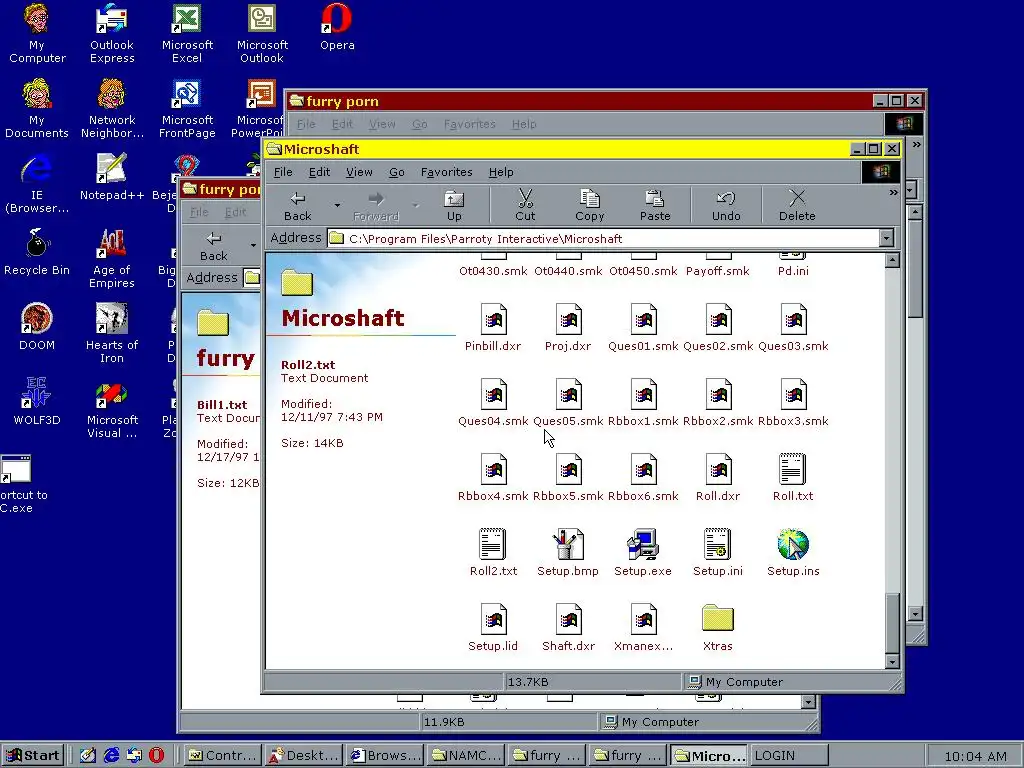Click Internet Explorer quick launch icon
The image size is (1024, 768).
coord(111,756)
